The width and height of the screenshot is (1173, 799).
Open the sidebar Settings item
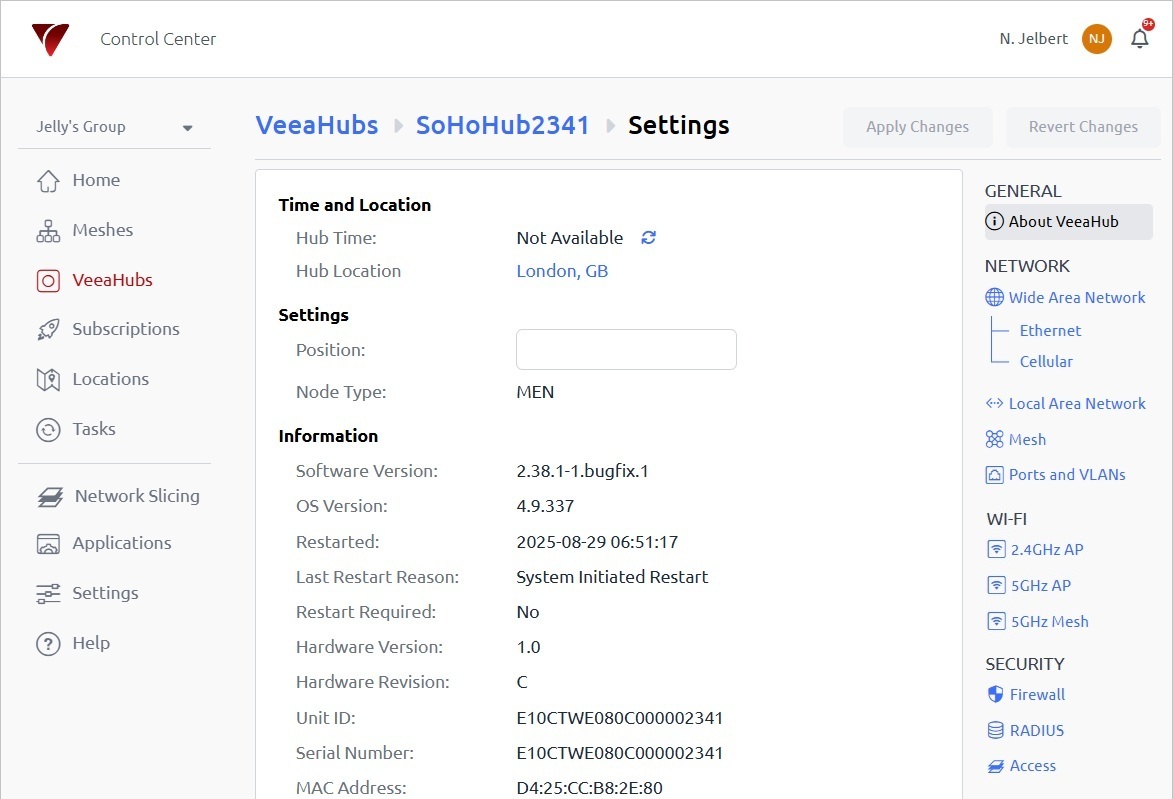click(105, 594)
